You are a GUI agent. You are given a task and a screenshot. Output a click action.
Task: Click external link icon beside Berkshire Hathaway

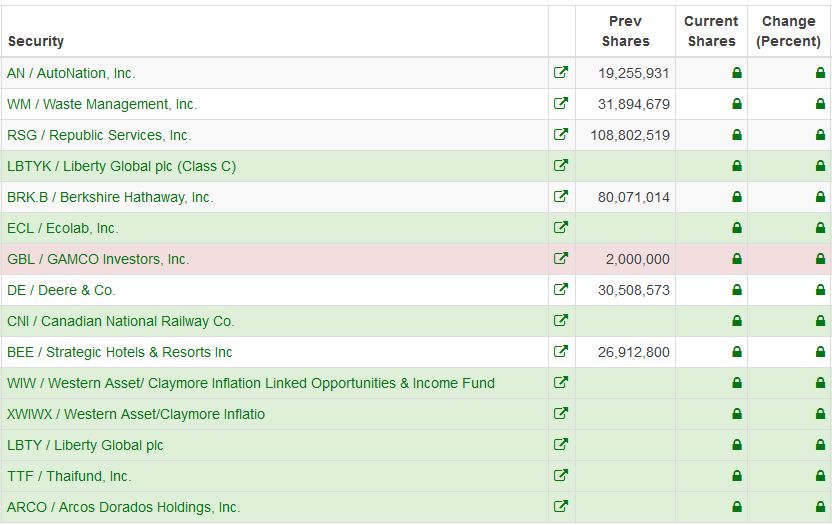[x=561, y=197]
